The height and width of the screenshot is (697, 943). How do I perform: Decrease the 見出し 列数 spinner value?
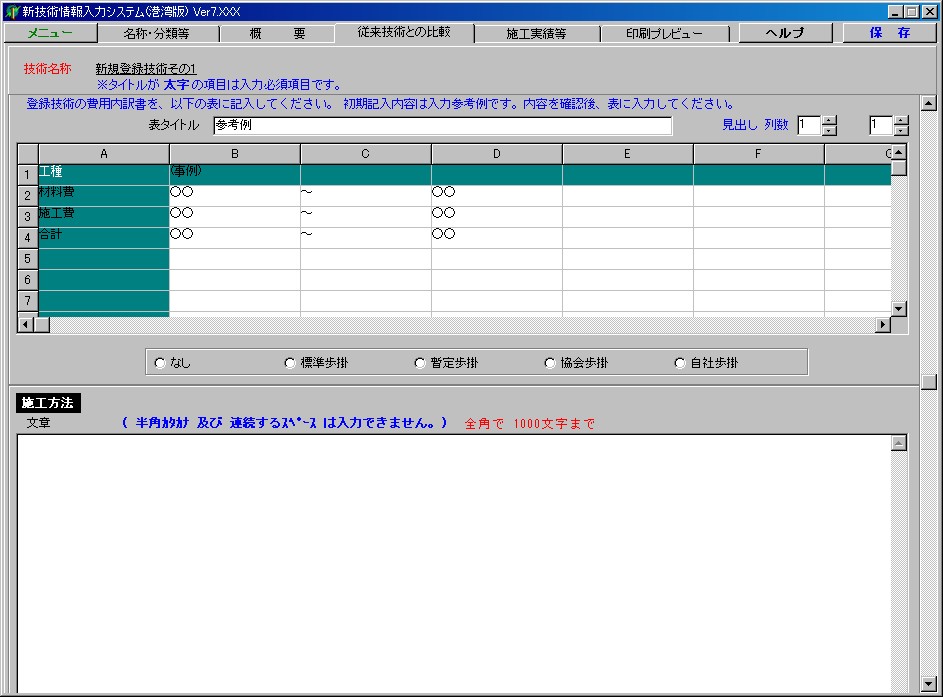pos(829,131)
